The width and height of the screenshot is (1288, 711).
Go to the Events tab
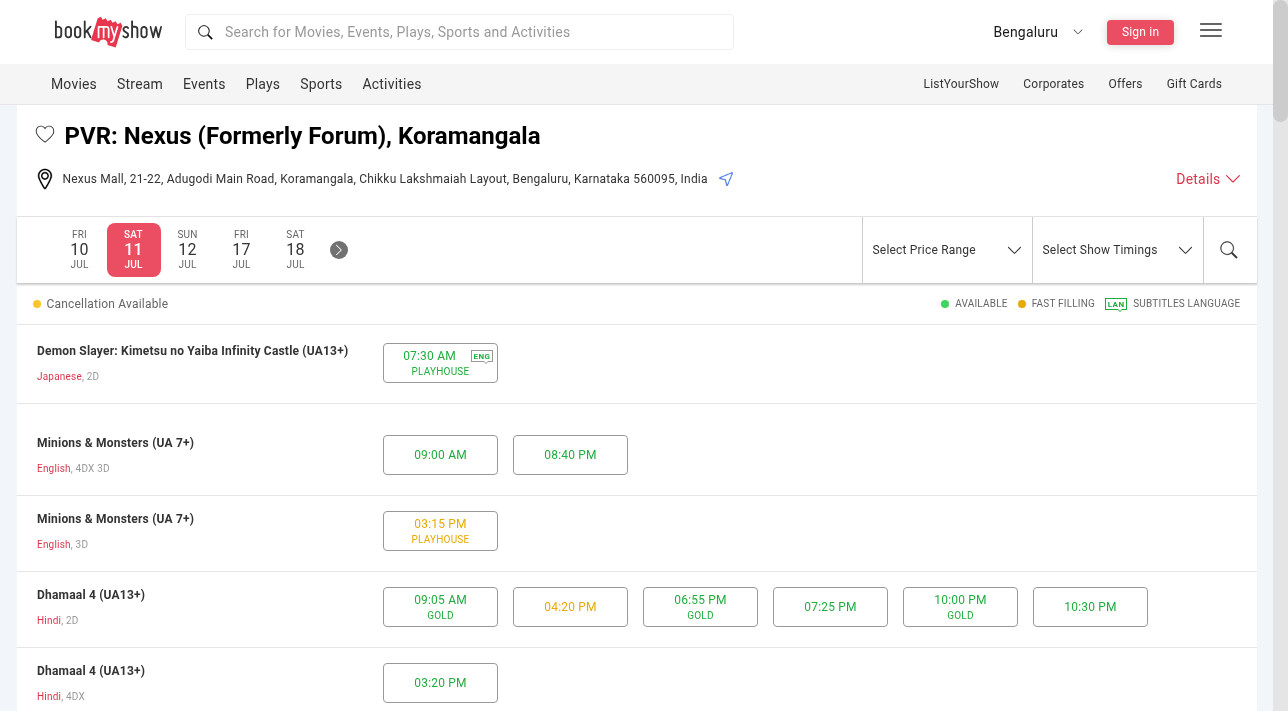coord(204,84)
